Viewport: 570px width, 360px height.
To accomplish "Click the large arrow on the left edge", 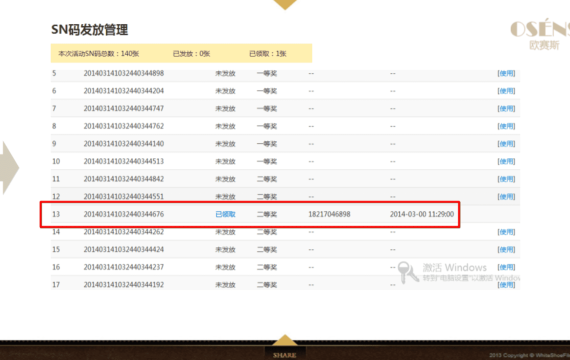I will coord(10,168).
